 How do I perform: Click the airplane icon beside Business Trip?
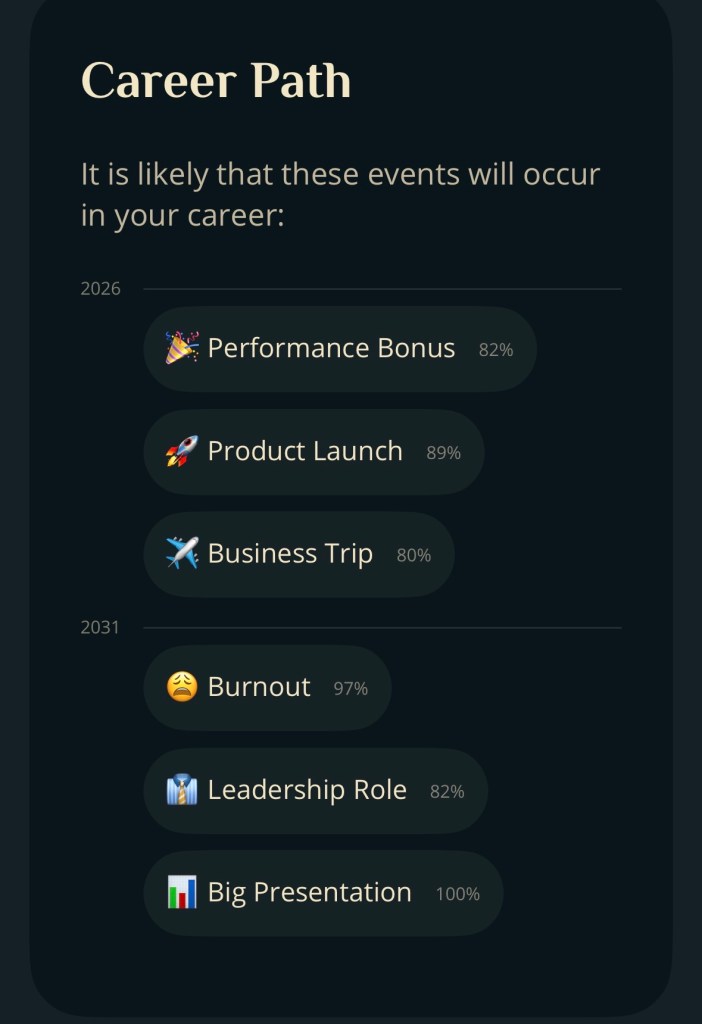point(182,554)
